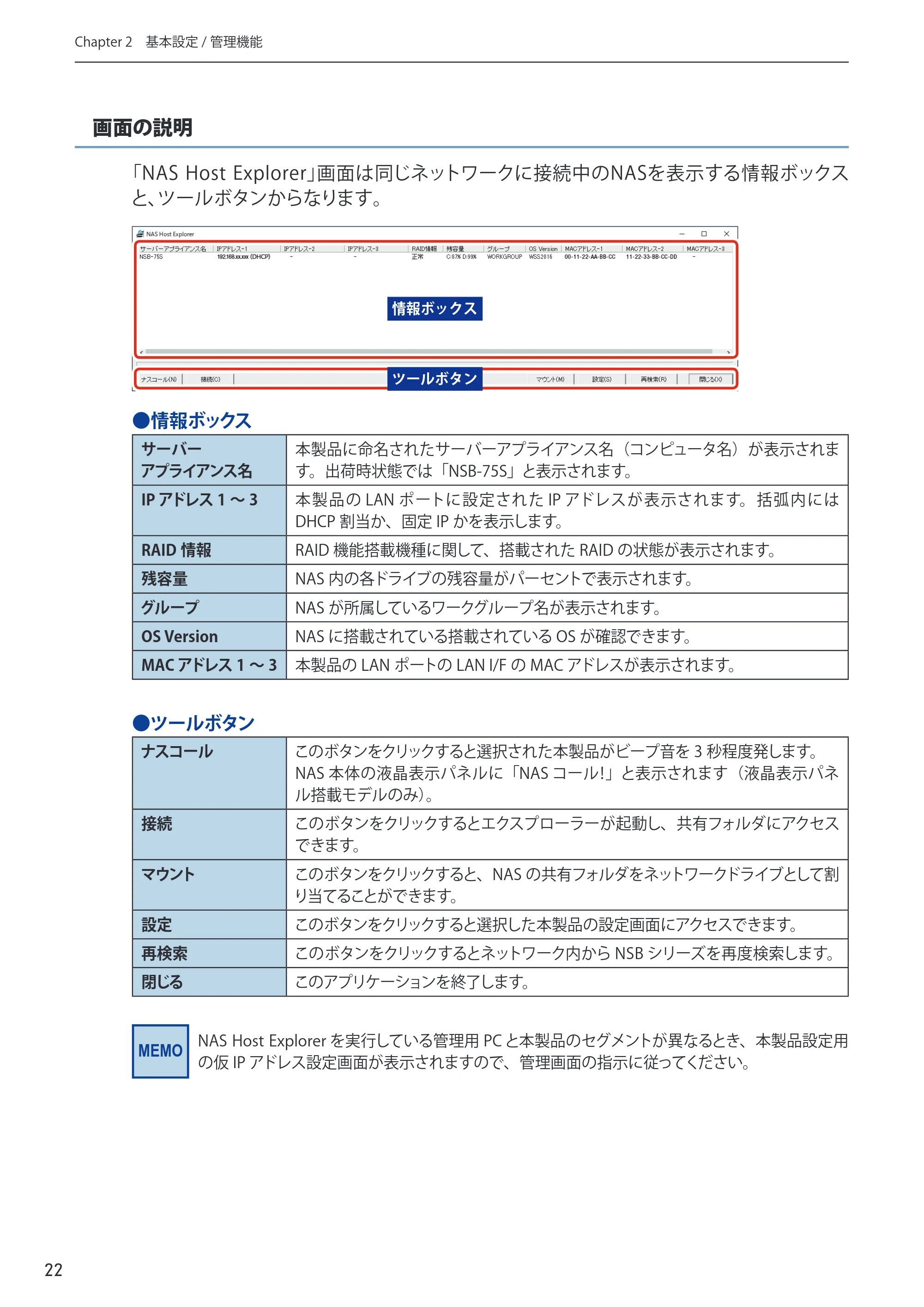Maximize the NAS Host Explorer window

(704, 234)
